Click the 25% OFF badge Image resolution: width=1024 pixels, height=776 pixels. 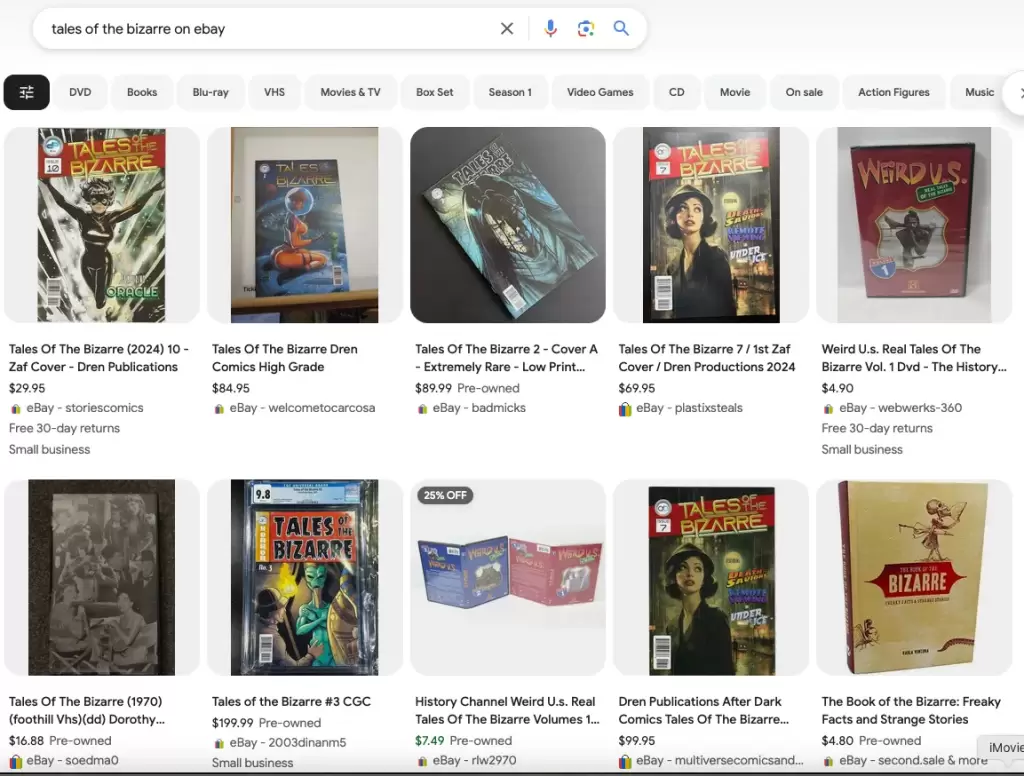coord(445,496)
